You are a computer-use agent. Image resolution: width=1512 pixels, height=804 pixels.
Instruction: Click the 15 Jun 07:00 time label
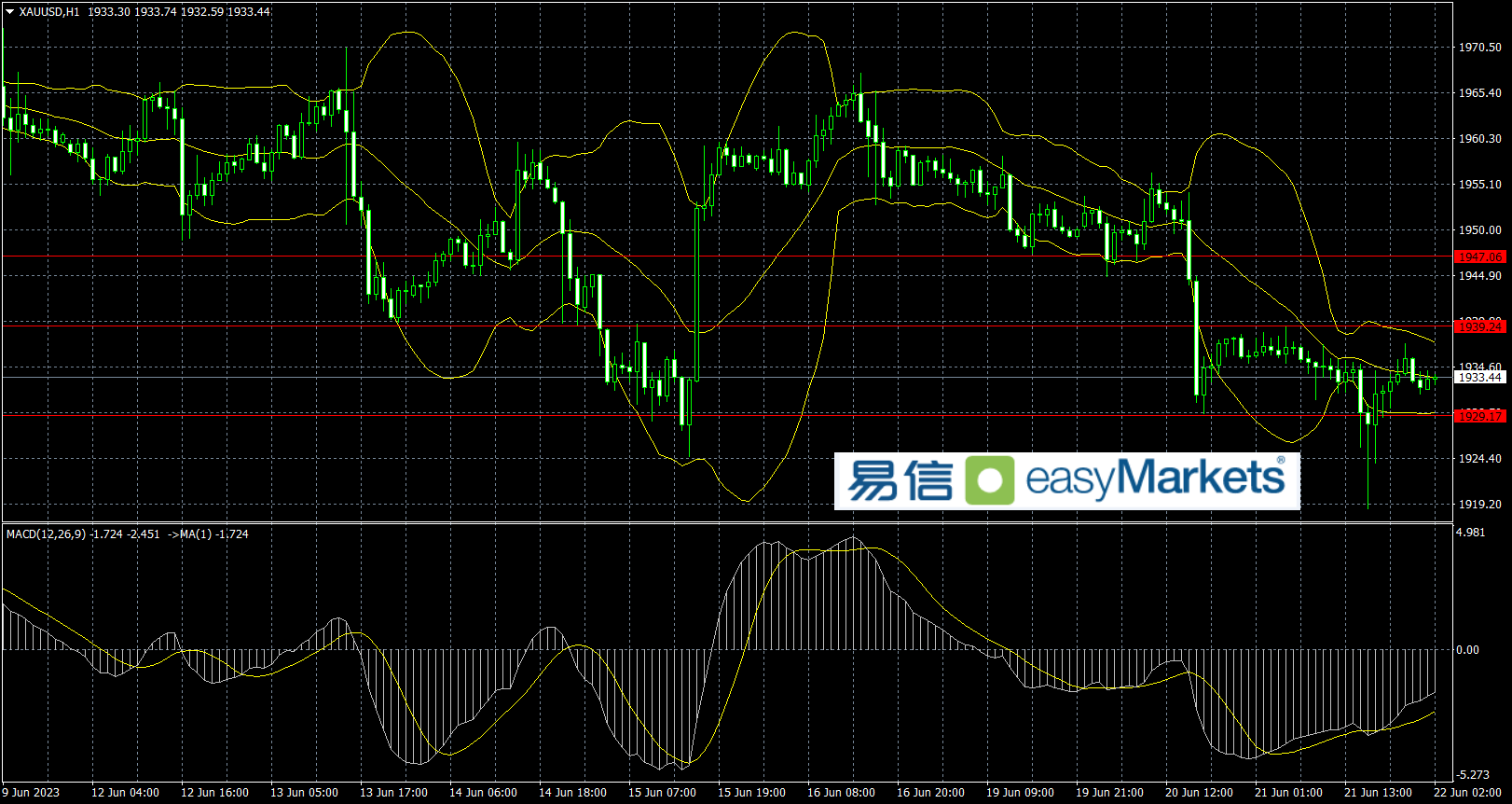click(x=662, y=793)
